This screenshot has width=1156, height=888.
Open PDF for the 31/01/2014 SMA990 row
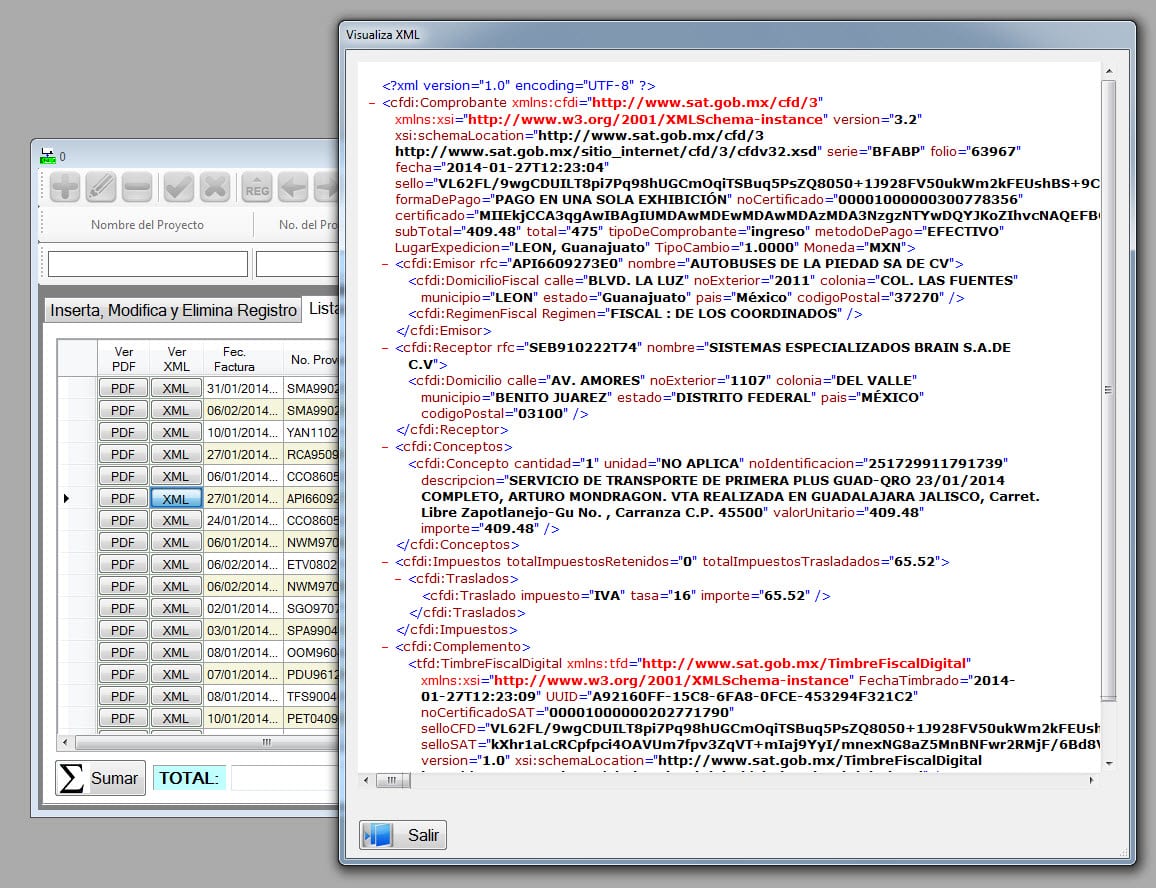click(x=123, y=388)
